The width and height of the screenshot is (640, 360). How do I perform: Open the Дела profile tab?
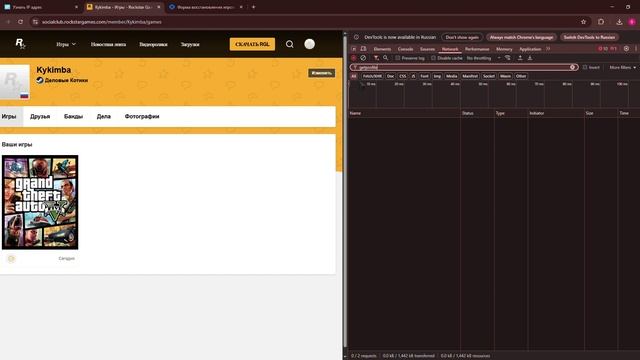[x=104, y=116]
